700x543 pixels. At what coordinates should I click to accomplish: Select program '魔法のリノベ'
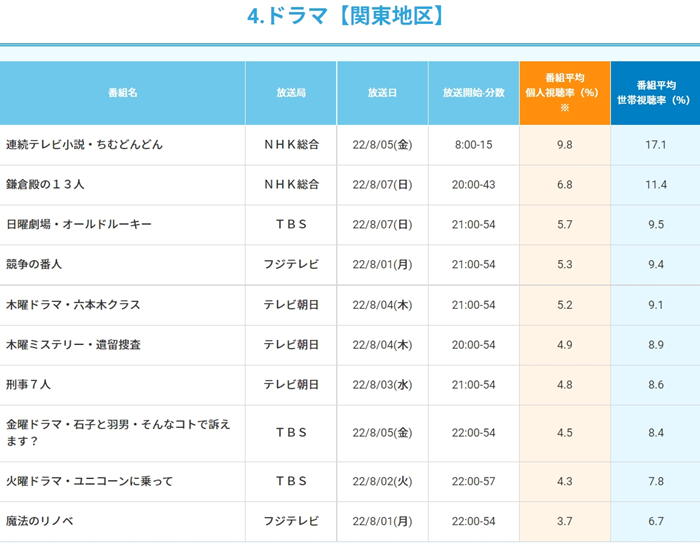40,521
